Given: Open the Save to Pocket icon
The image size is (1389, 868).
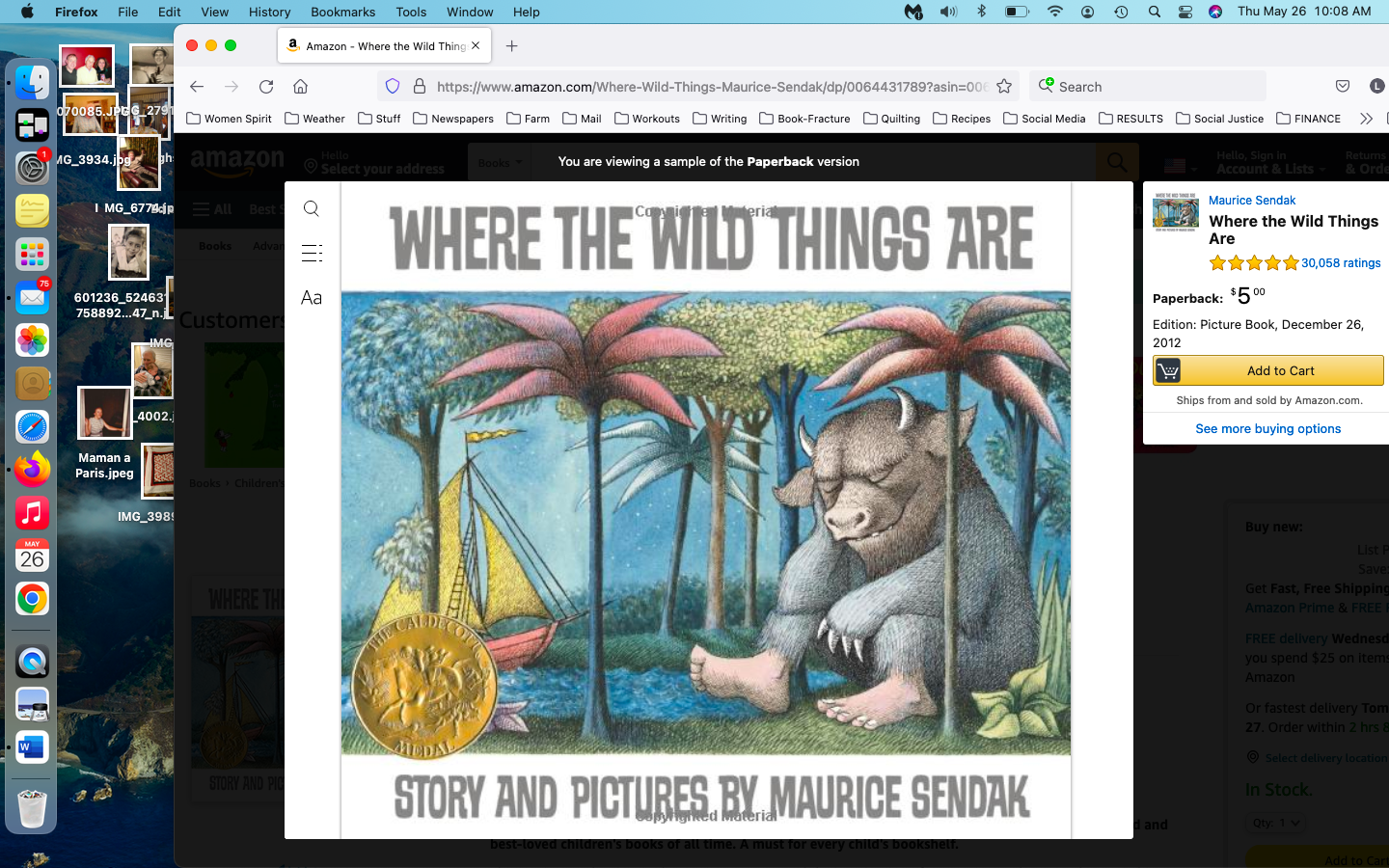Looking at the screenshot, I should click(1343, 86).
